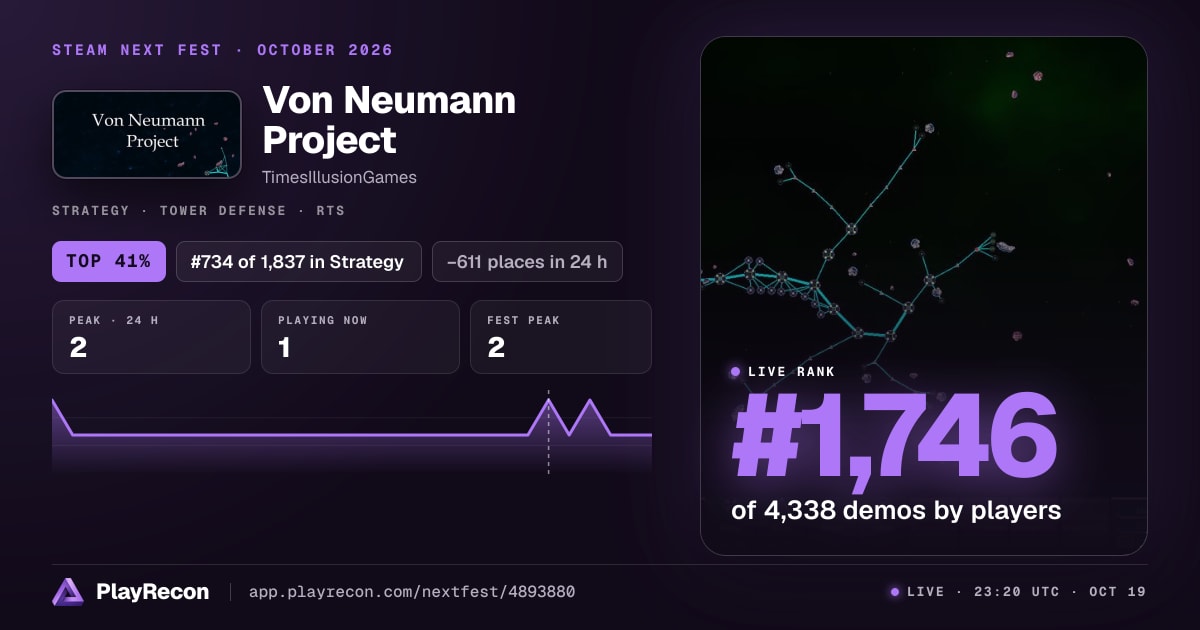1200x630 pixels.
Task: Click the dashed marker on the player chart
Action: point(548,432)
